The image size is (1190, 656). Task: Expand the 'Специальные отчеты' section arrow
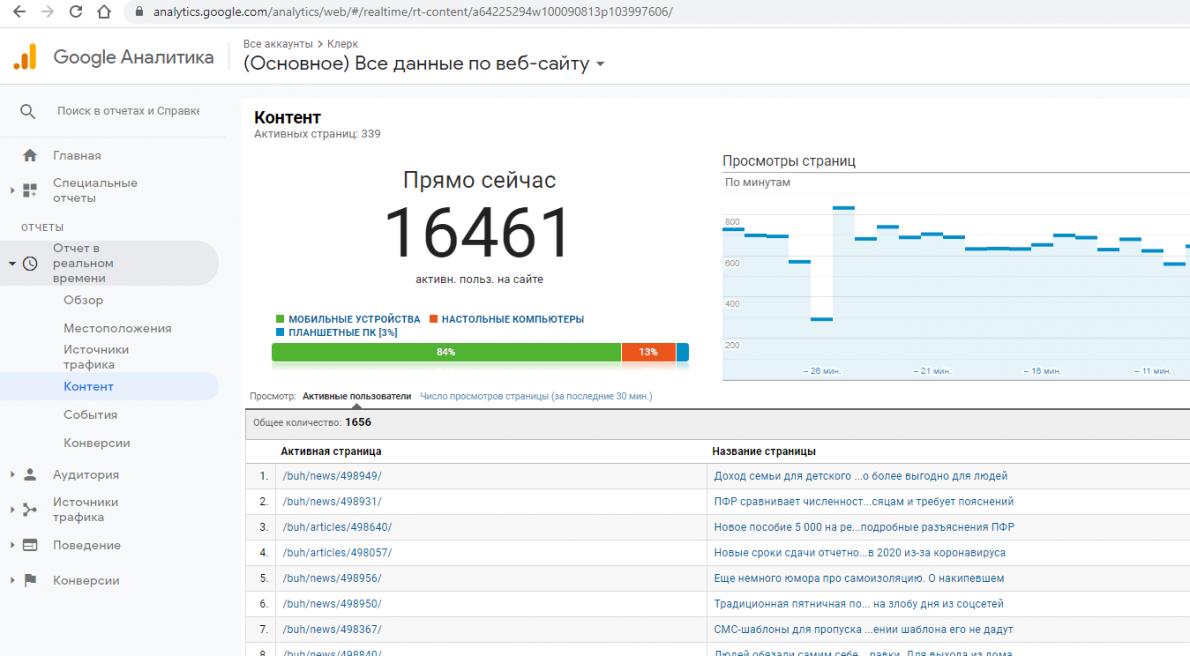click(x=12, y=190)
